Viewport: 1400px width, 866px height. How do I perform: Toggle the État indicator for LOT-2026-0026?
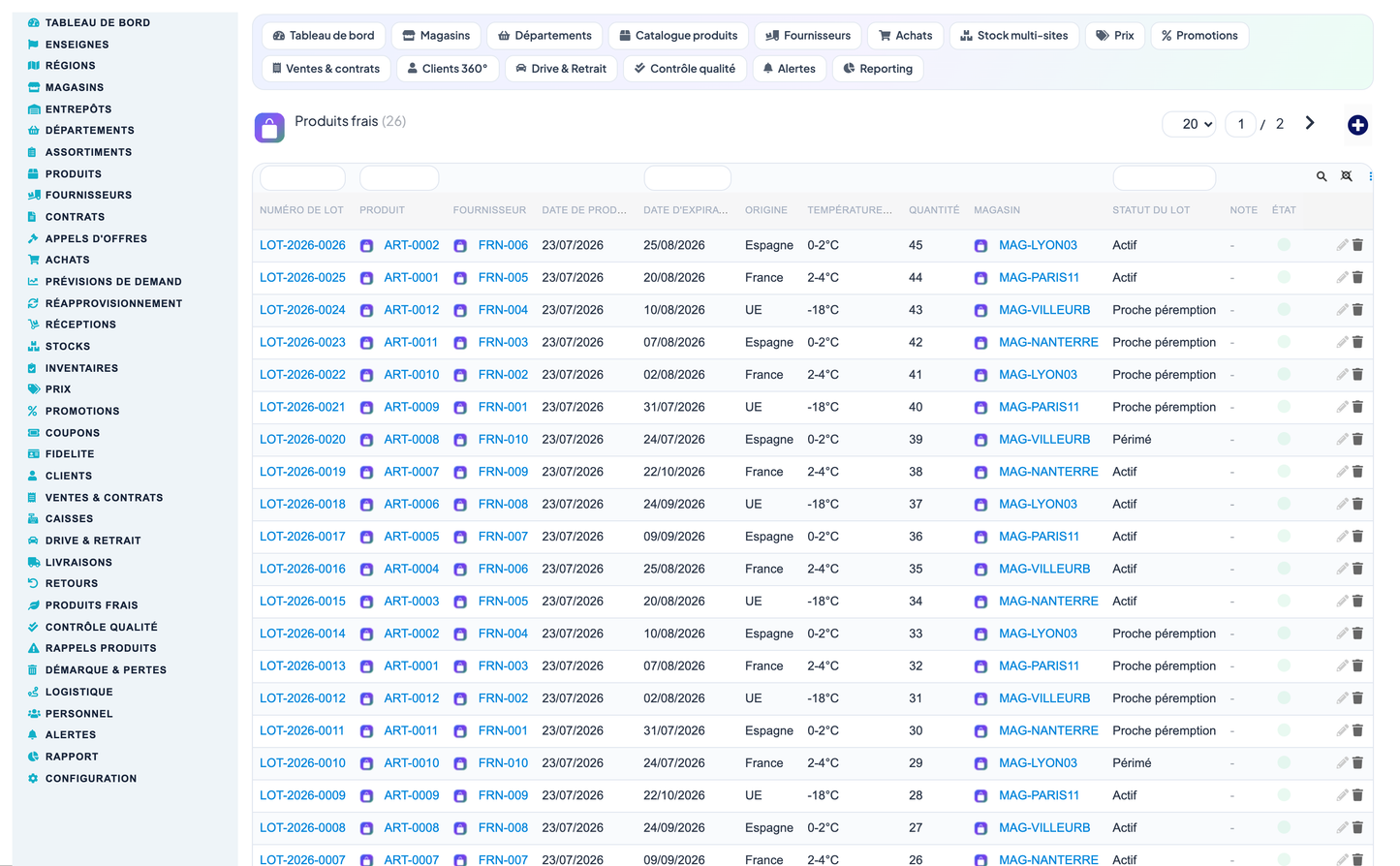coord(1284,245)
